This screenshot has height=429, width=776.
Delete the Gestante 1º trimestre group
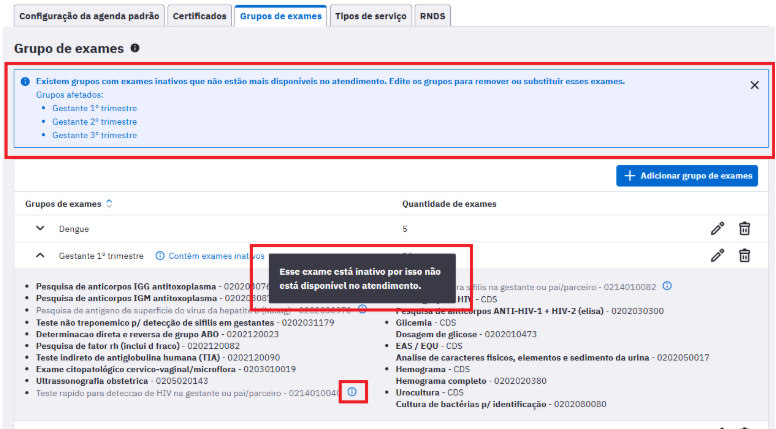[x=744, y=256]
